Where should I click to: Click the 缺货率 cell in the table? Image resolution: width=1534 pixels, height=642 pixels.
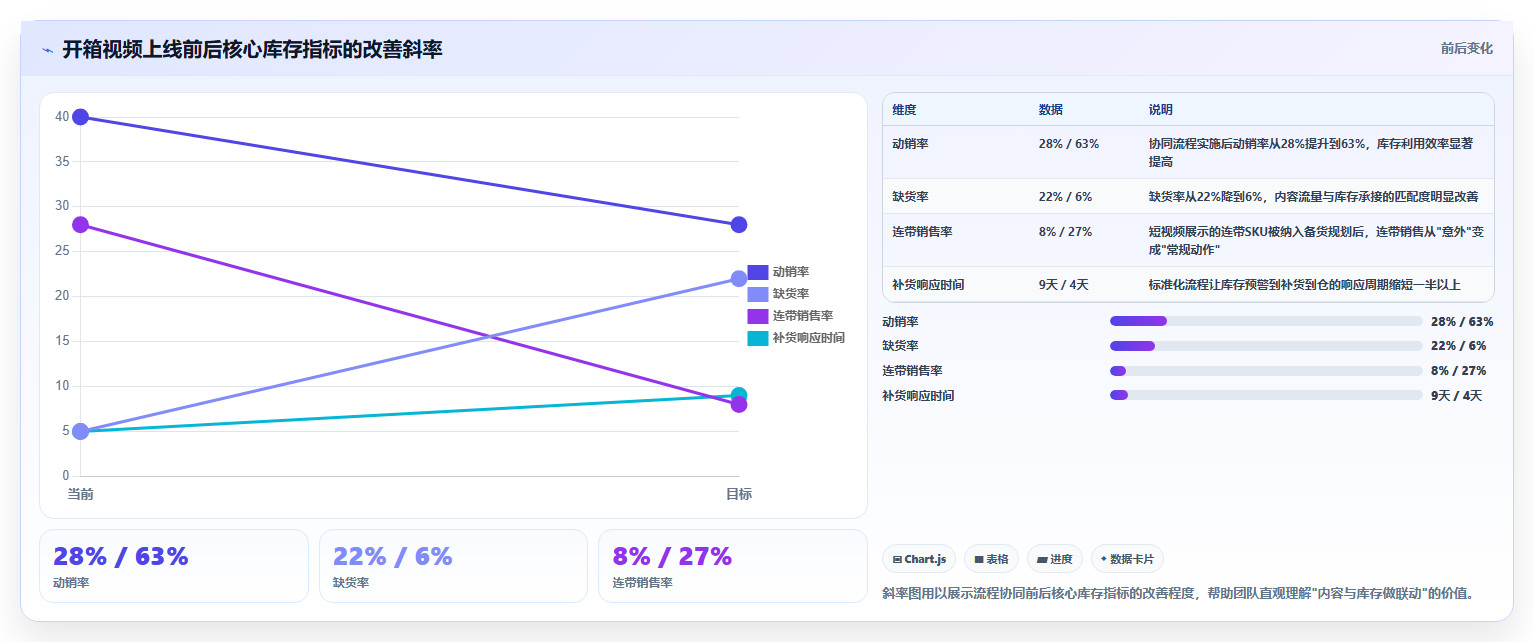click(956, 196)
